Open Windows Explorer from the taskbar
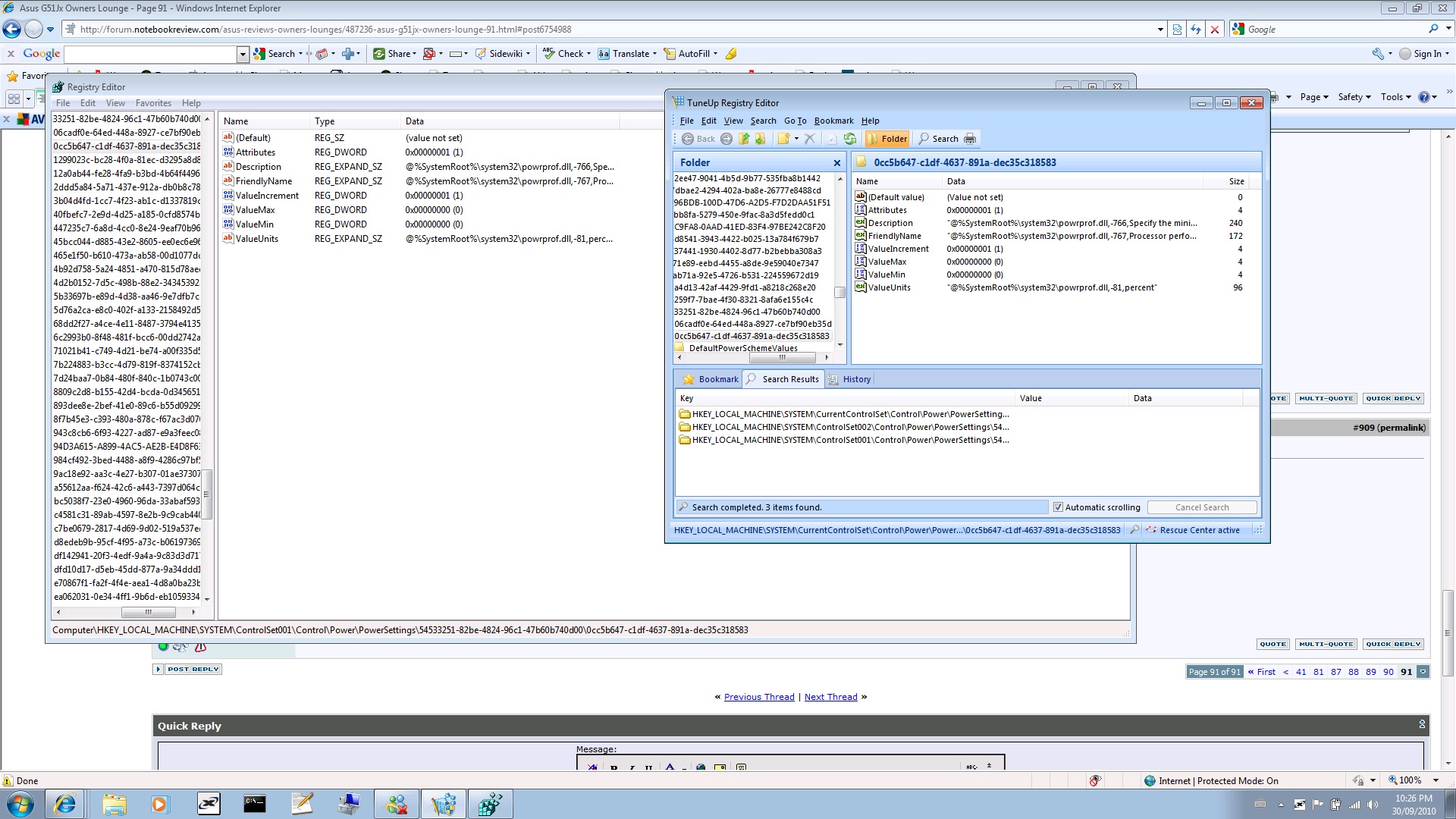 [115, 804]
